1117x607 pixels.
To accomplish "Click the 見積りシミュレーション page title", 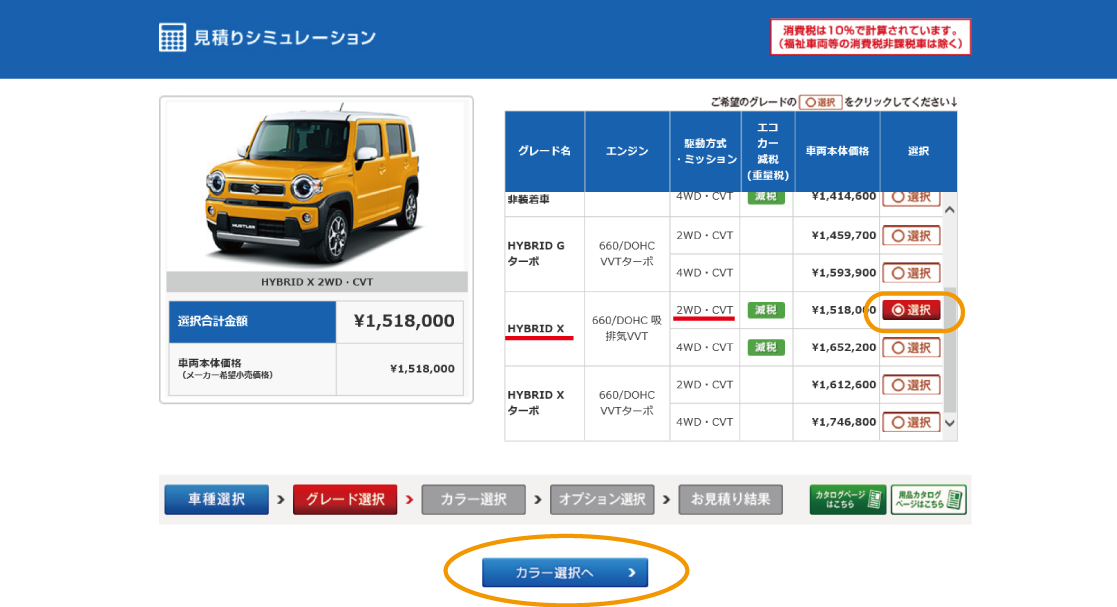I will coord(284,38).
